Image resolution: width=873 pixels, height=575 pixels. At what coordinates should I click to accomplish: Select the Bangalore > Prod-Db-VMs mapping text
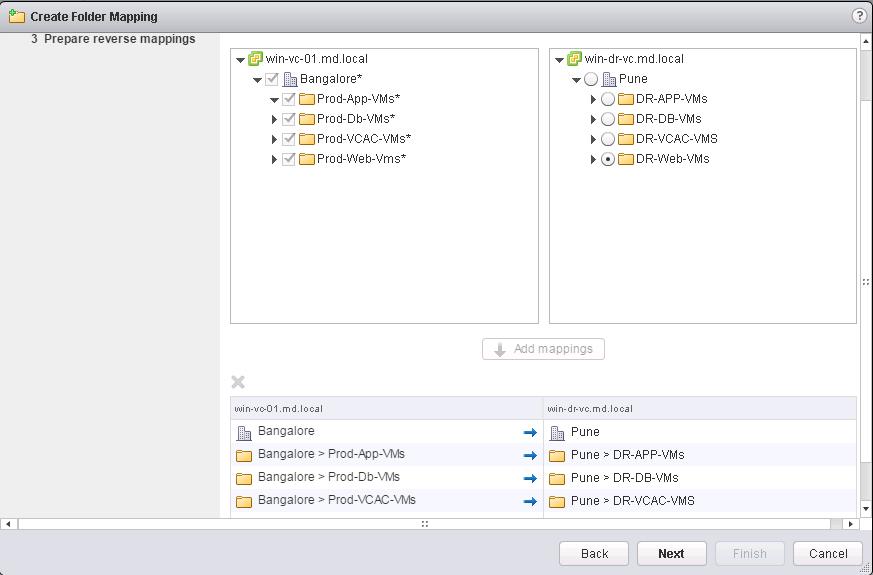328,477
